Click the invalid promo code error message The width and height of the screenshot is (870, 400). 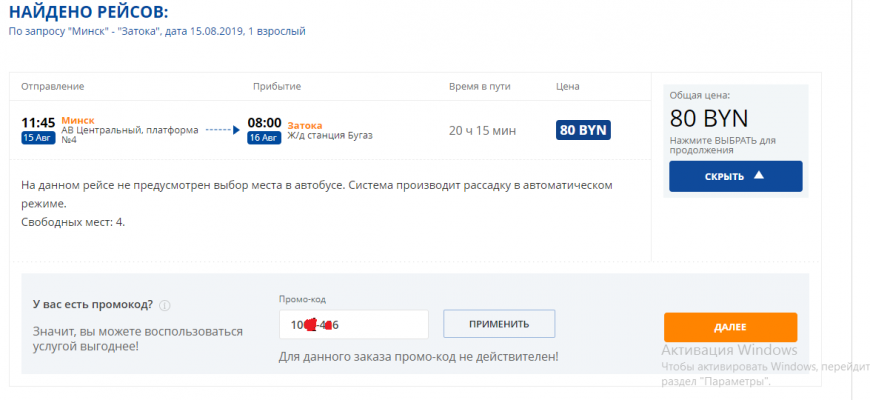tap(418, 356)
